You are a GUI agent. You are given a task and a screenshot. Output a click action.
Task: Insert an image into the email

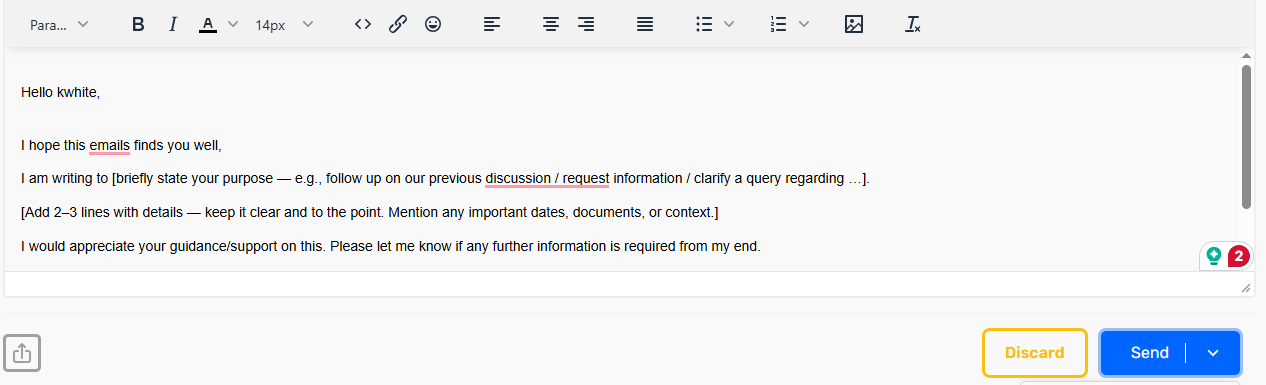tap(853, 25)
